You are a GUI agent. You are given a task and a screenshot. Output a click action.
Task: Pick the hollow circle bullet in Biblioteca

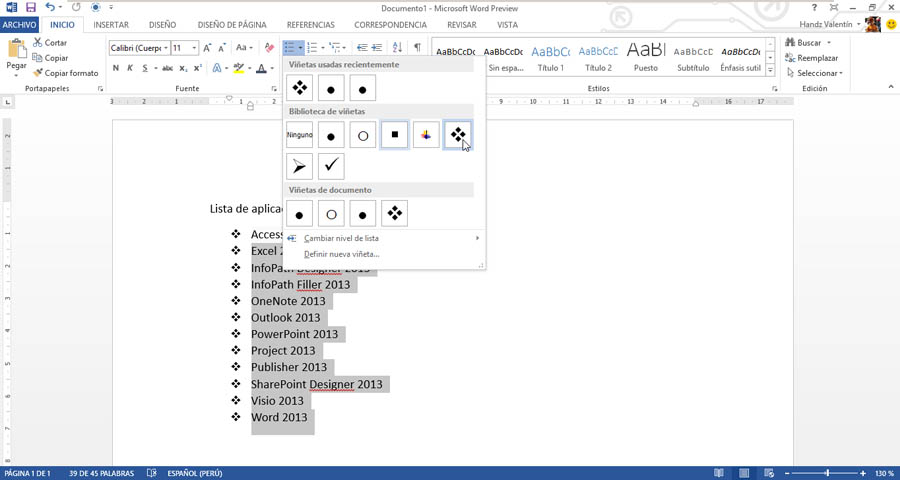tap(363, 135)
